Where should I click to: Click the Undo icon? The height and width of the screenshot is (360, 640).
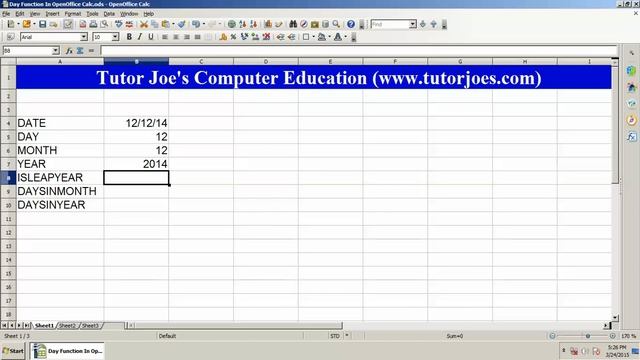[196, 24]
